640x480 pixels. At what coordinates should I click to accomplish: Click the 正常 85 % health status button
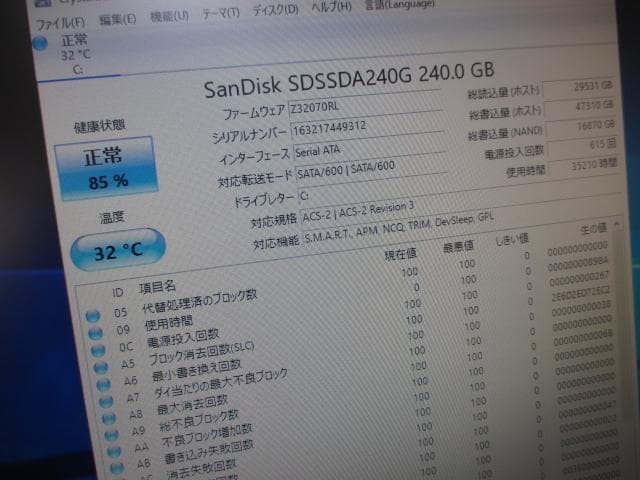(x=106, y=168)
